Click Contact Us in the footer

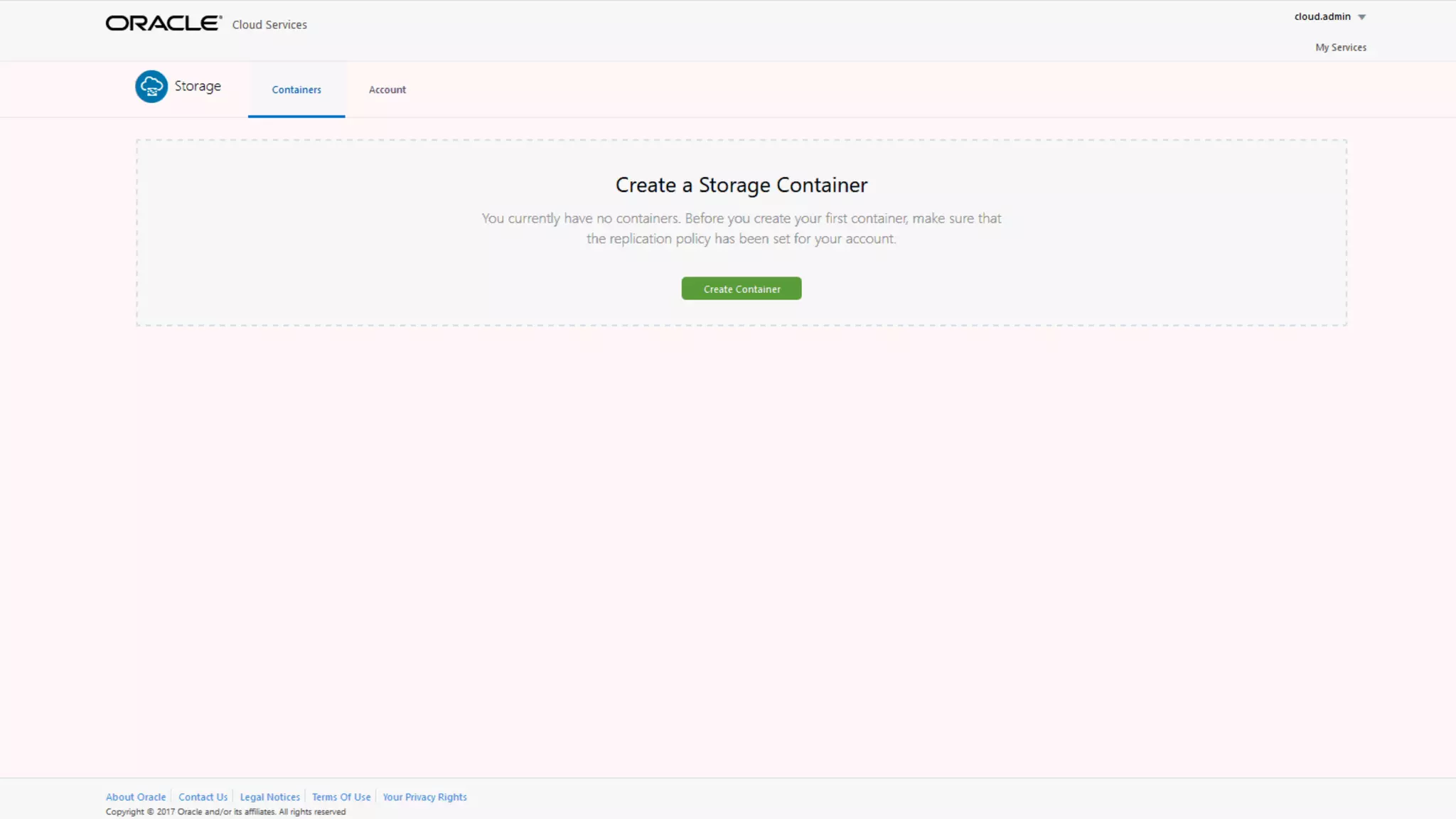[203, 797]
